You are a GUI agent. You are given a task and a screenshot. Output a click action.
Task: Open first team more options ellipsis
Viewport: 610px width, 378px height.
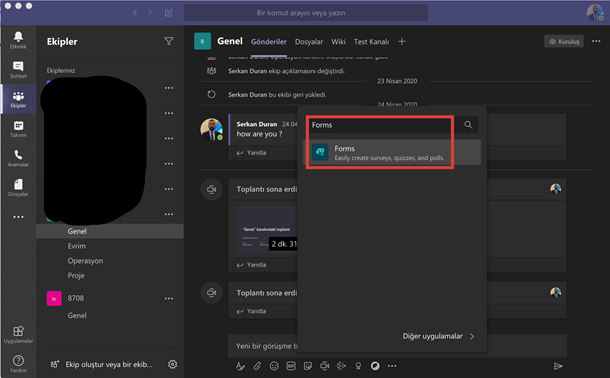click(x=169, y=88)
